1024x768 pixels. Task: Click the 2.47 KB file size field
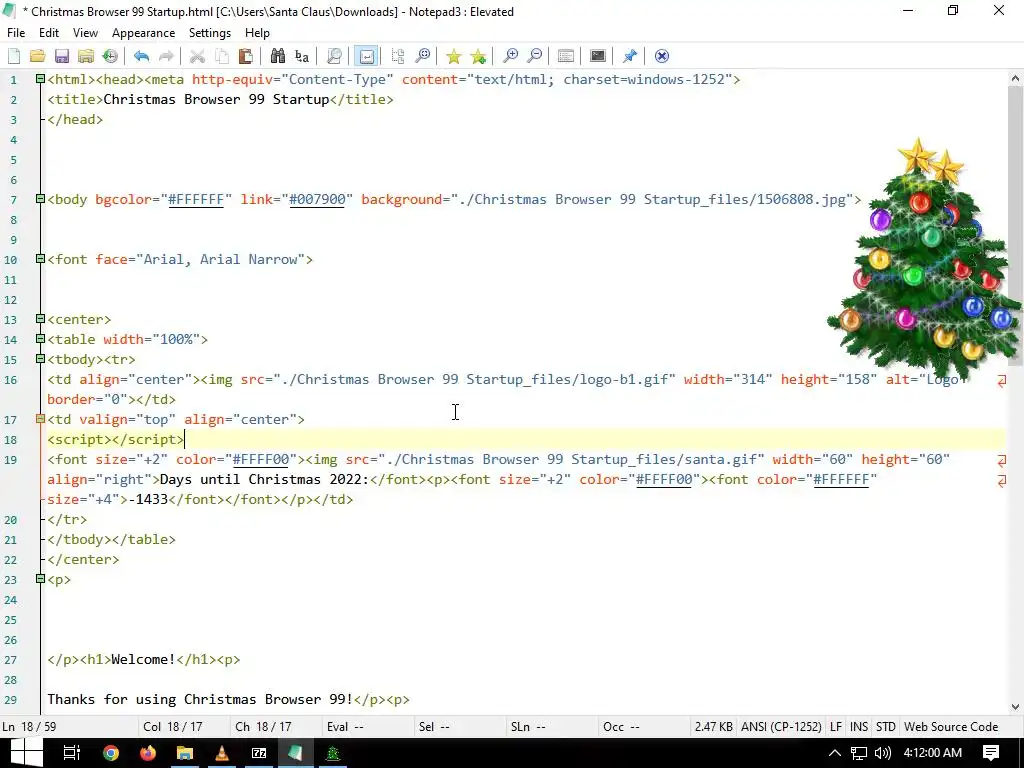tap(713, 727)
